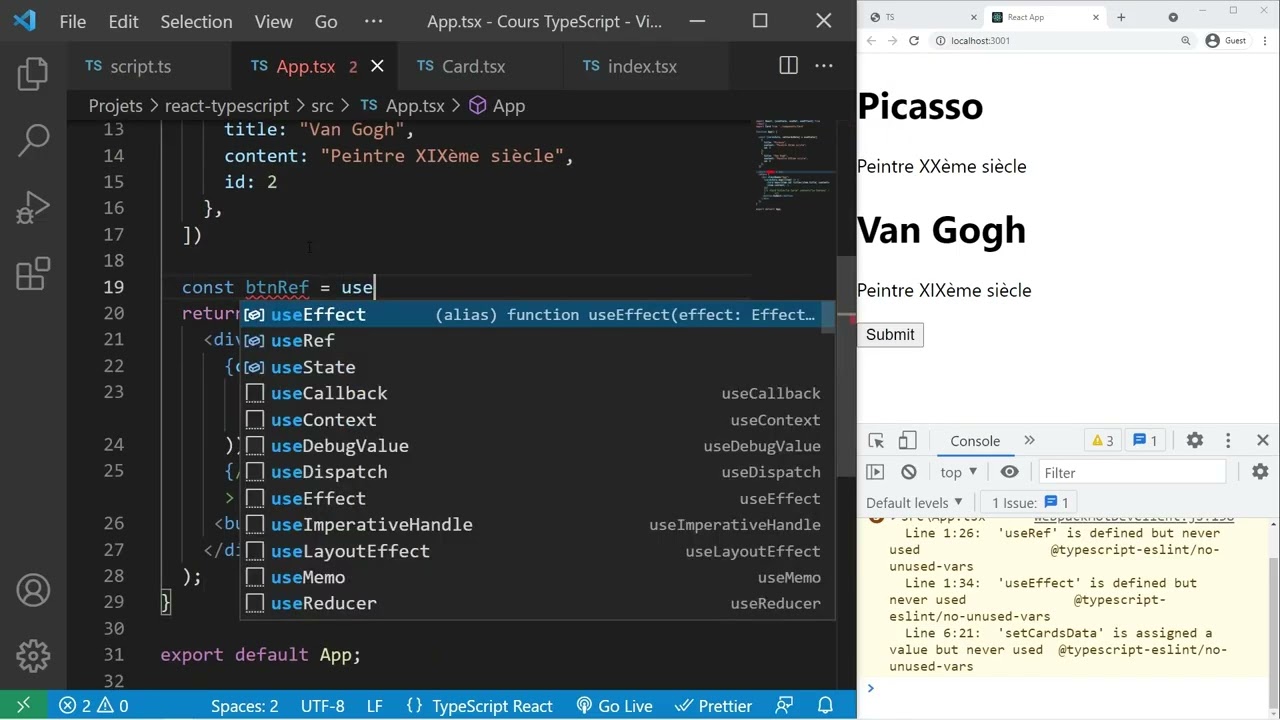The height and width of the screenshot is (720, 1280).
Task: Pick useLayoutEffect in the autocomplete list
Action: click(537, 551)
